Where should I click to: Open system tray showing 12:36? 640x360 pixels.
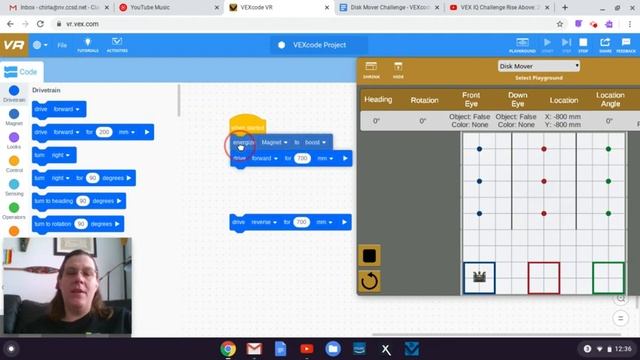tap(607, 349)
